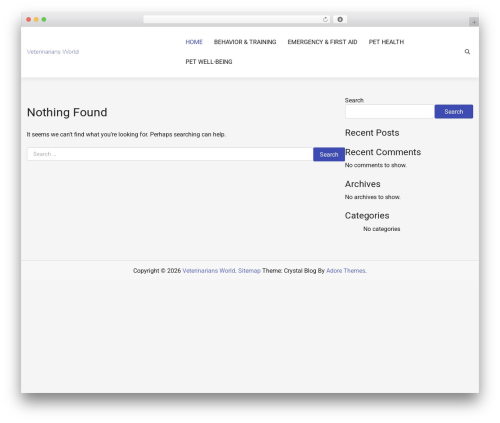The width and height of the screenshot is (500, 423).
Task: Click Search button under Nothing Found
Action: coord(329,154)
